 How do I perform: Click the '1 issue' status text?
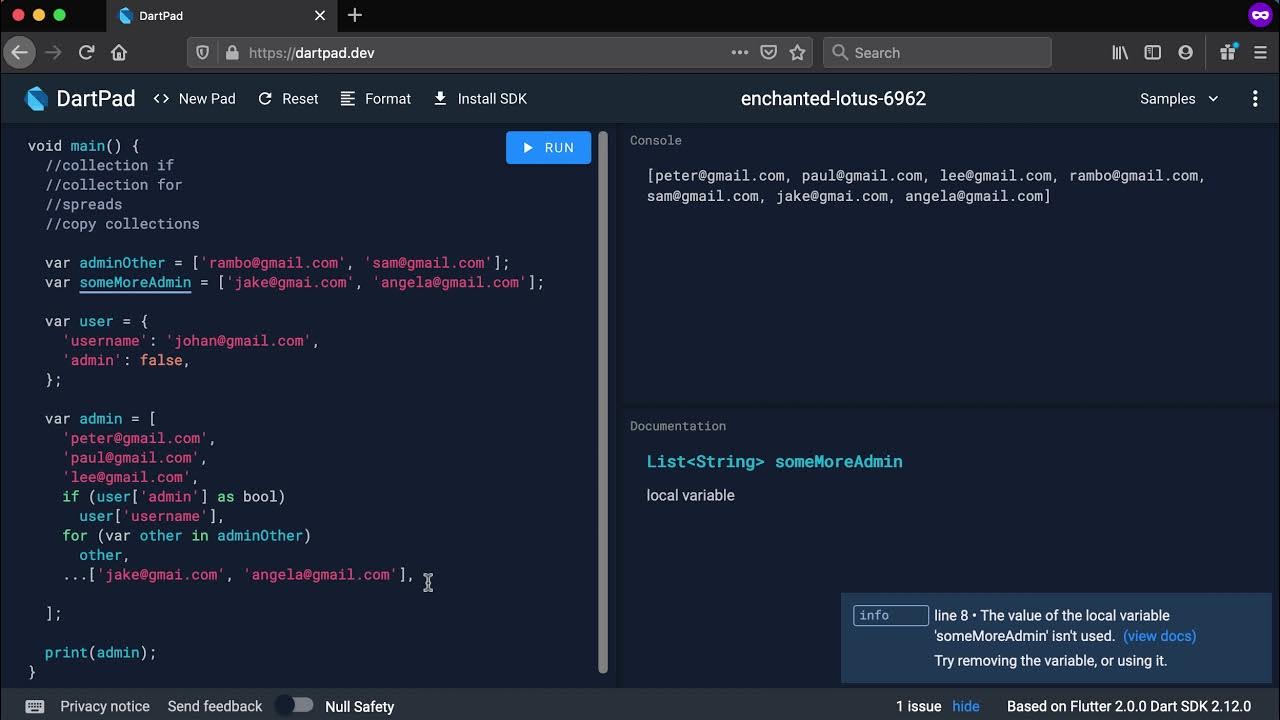(919, 706)
